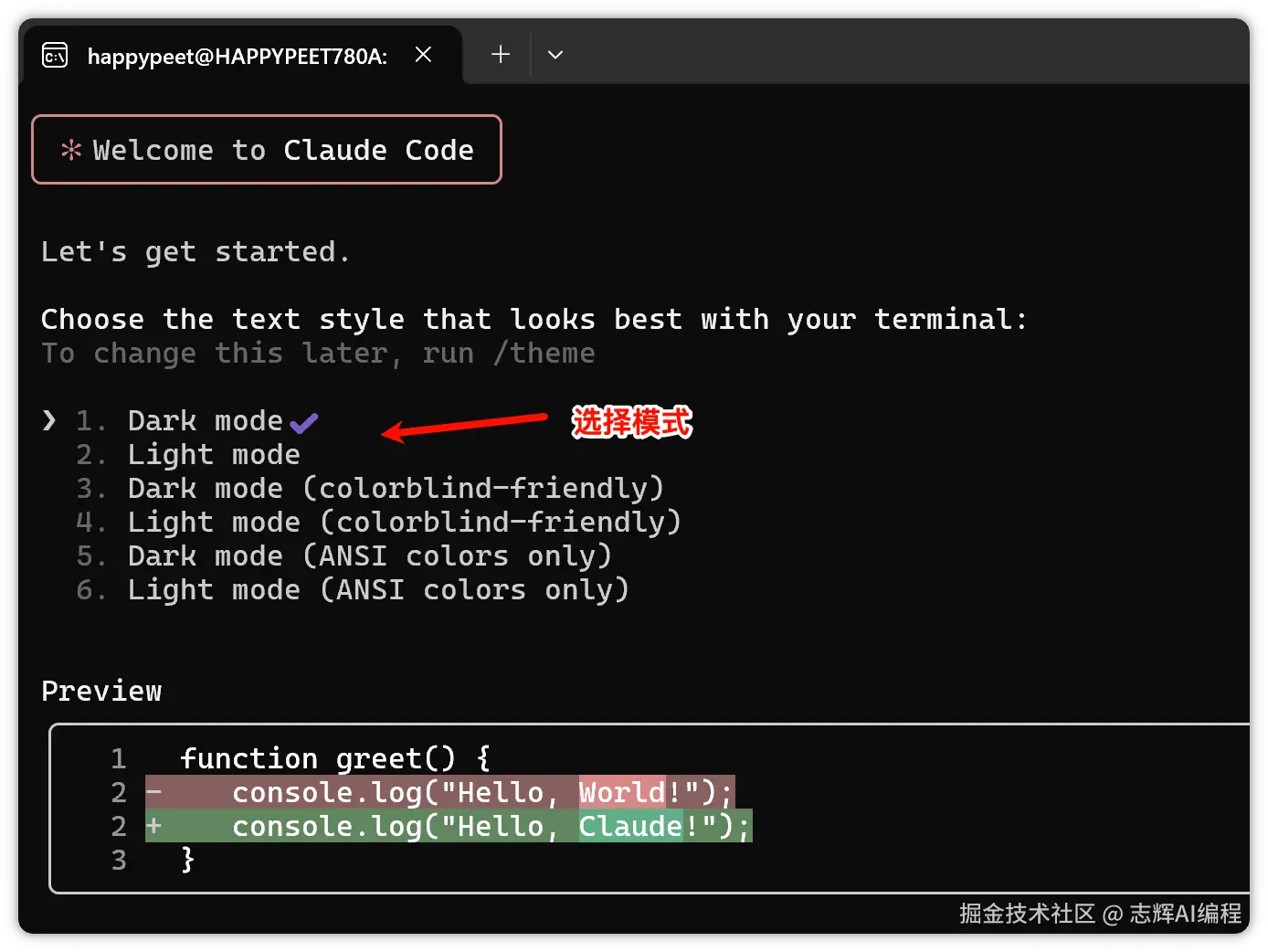1268x952 pixels.
Task: Open a new terminal tab with plus
Action: [501, 55]
